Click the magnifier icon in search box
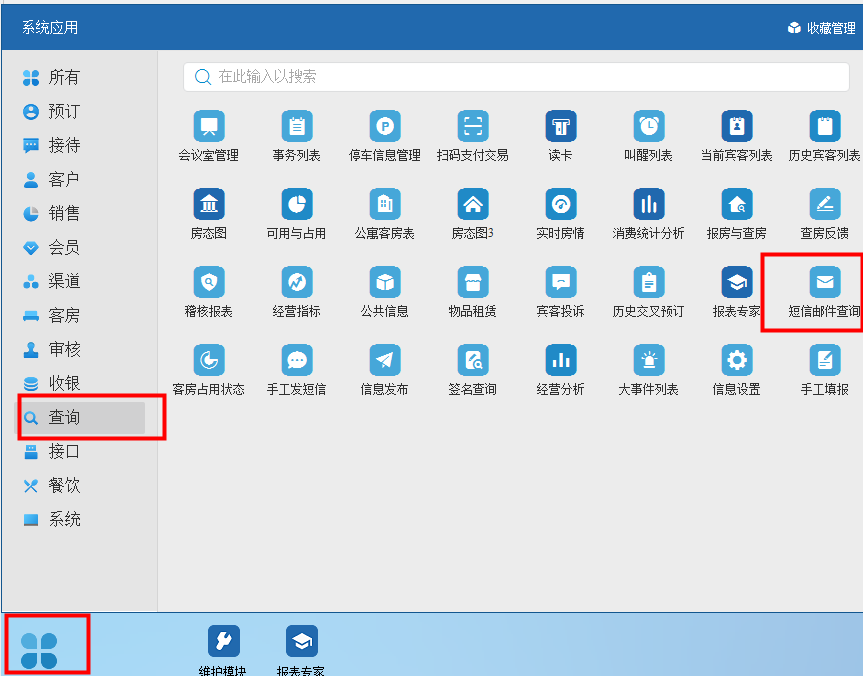863x676 pixels. [203, 77]
